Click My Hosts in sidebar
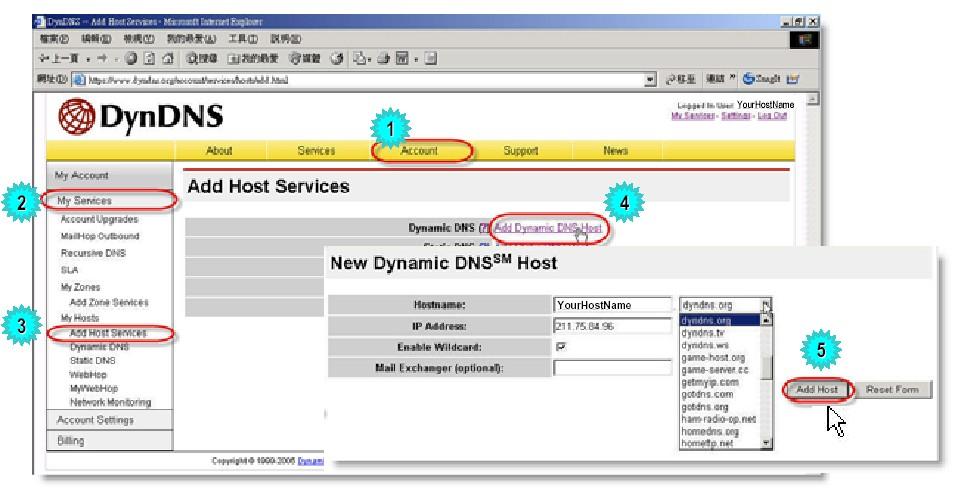Viewport: 966px width, 489px height. [x=79, y=318]
